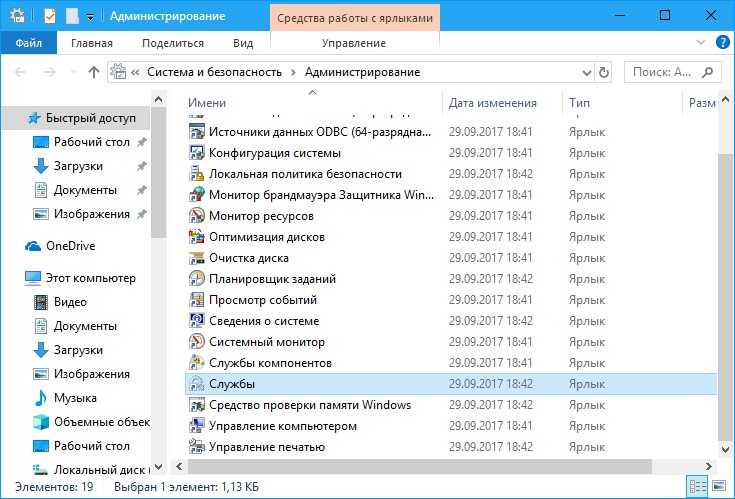The width and height of the screenshot is (735, 499).
Task: Open the Главная ribbon tab
Action: click(x=92, y=43)
